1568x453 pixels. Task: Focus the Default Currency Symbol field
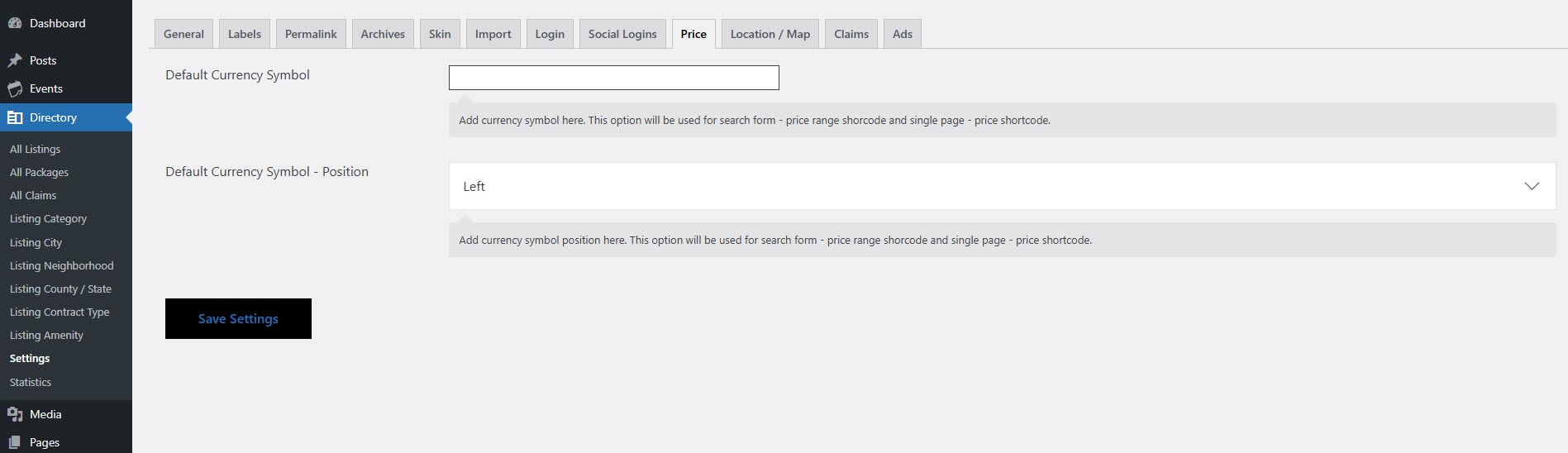[613, 78]
